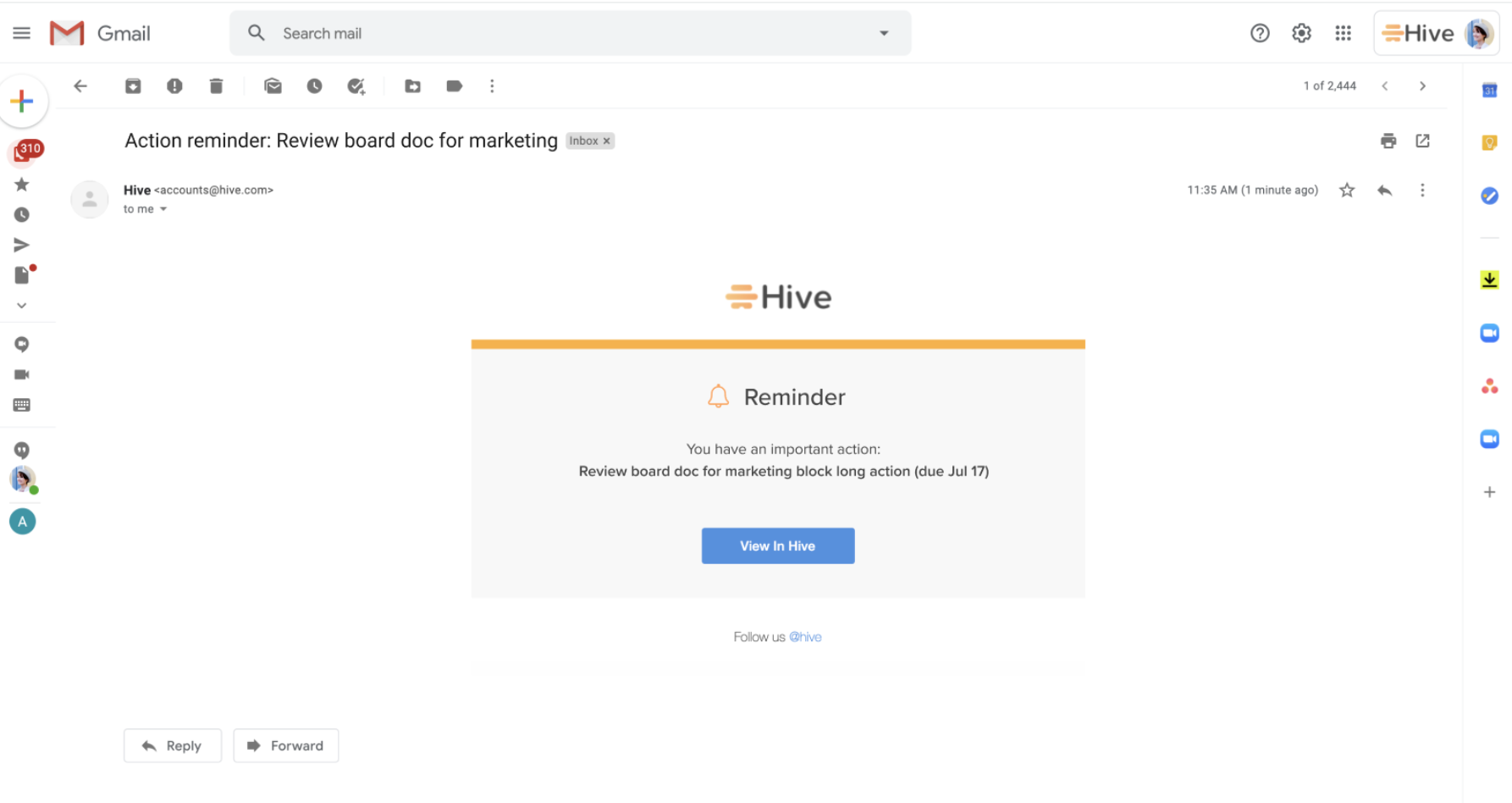This screenshot has width=1512, height=803.
Task: Open the main menu hamburger icon
Action: point(22,33)
